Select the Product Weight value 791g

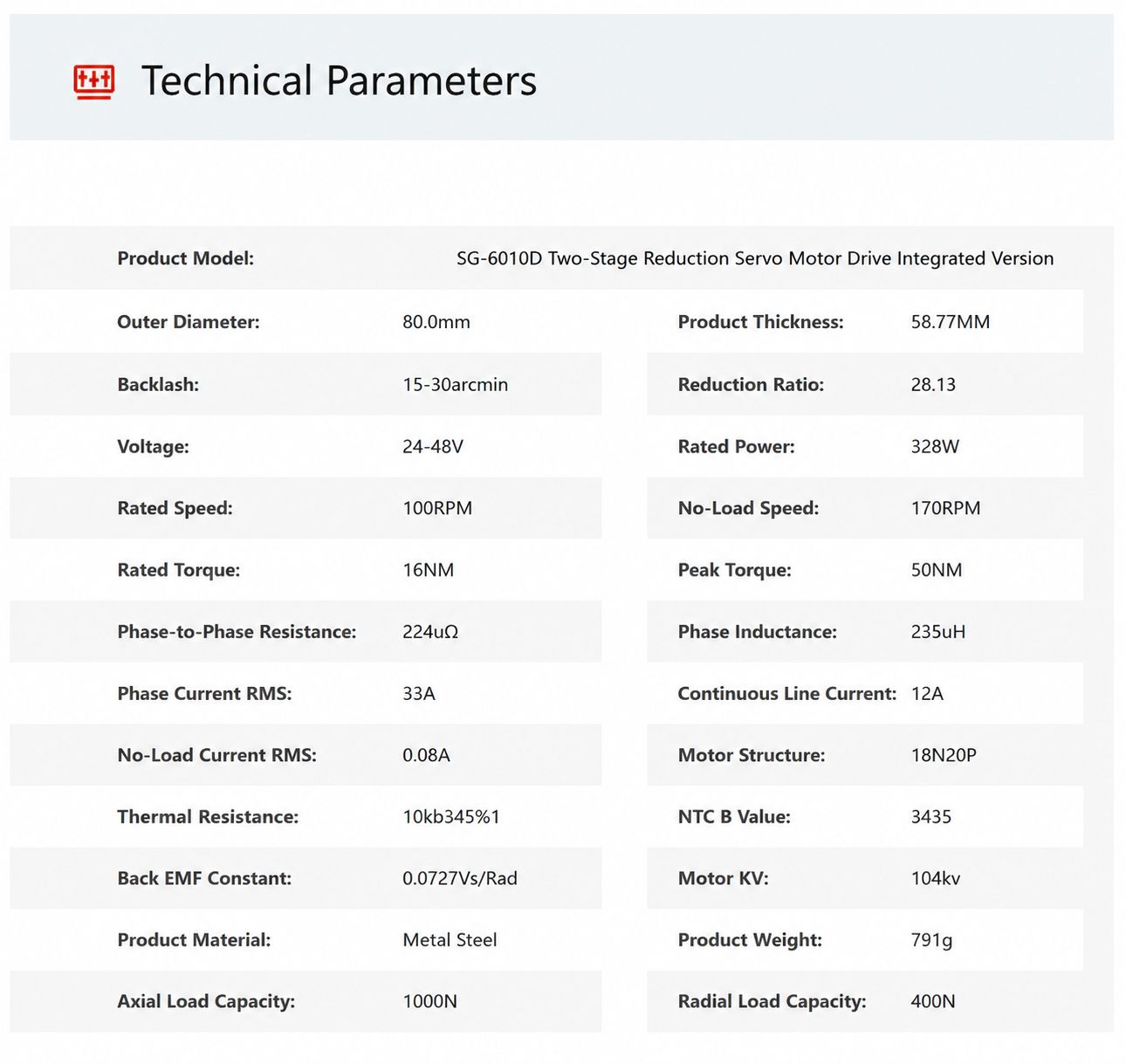(932, 940)
